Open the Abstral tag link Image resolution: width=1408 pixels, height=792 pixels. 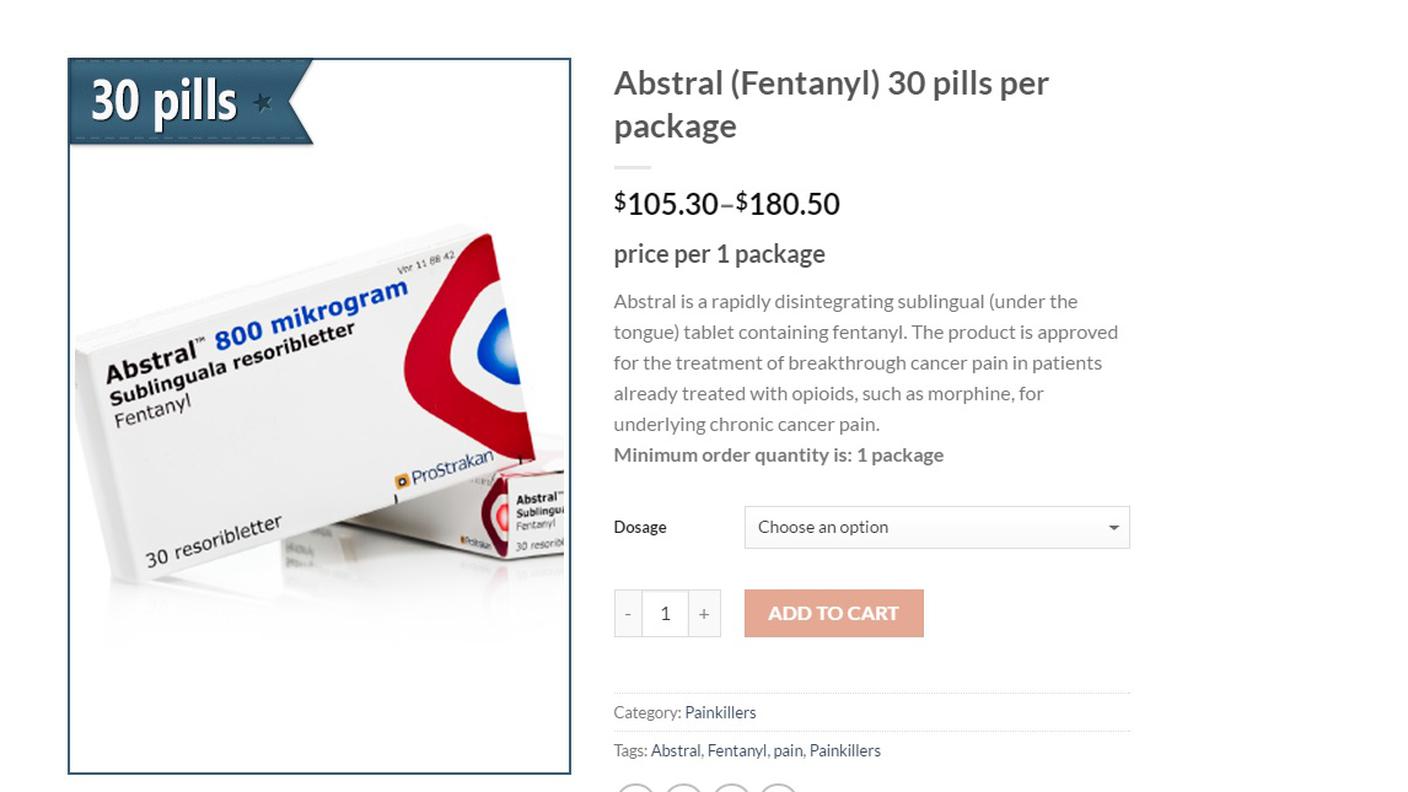click(676, 750)
